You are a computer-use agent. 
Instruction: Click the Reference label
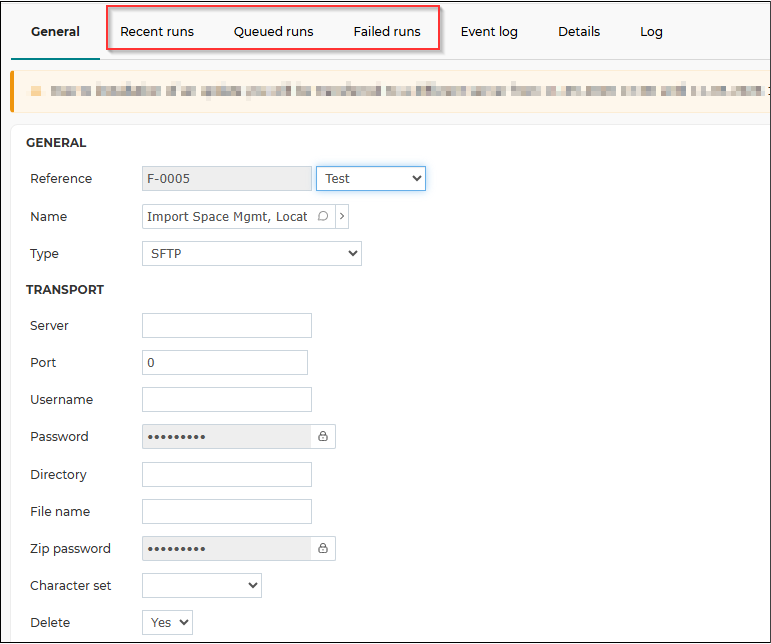coord(61,178)
